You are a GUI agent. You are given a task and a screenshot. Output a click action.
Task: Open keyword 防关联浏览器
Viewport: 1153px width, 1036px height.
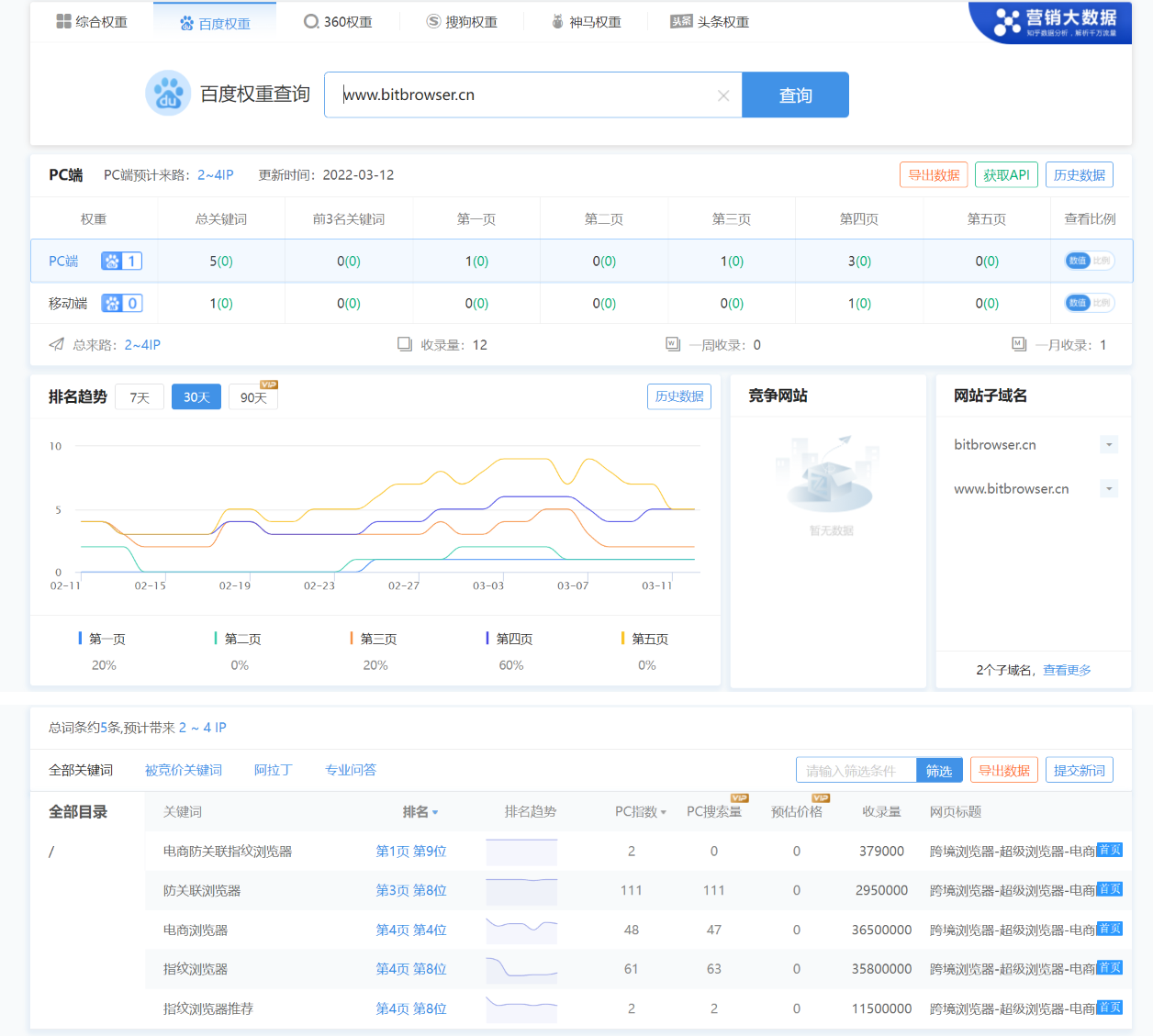pos(202,891)
